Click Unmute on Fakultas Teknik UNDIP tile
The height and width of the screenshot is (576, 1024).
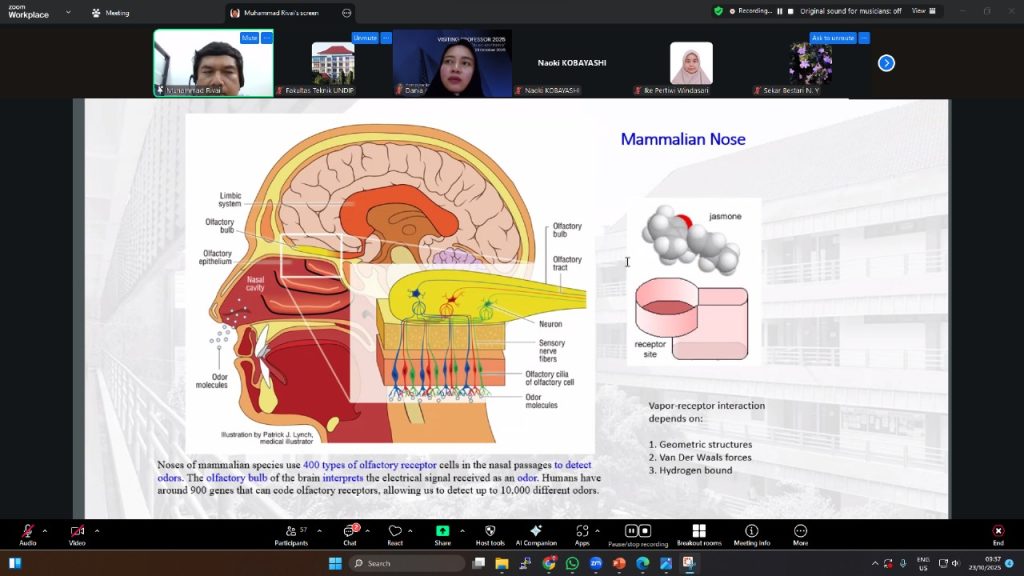click(364, 38)
